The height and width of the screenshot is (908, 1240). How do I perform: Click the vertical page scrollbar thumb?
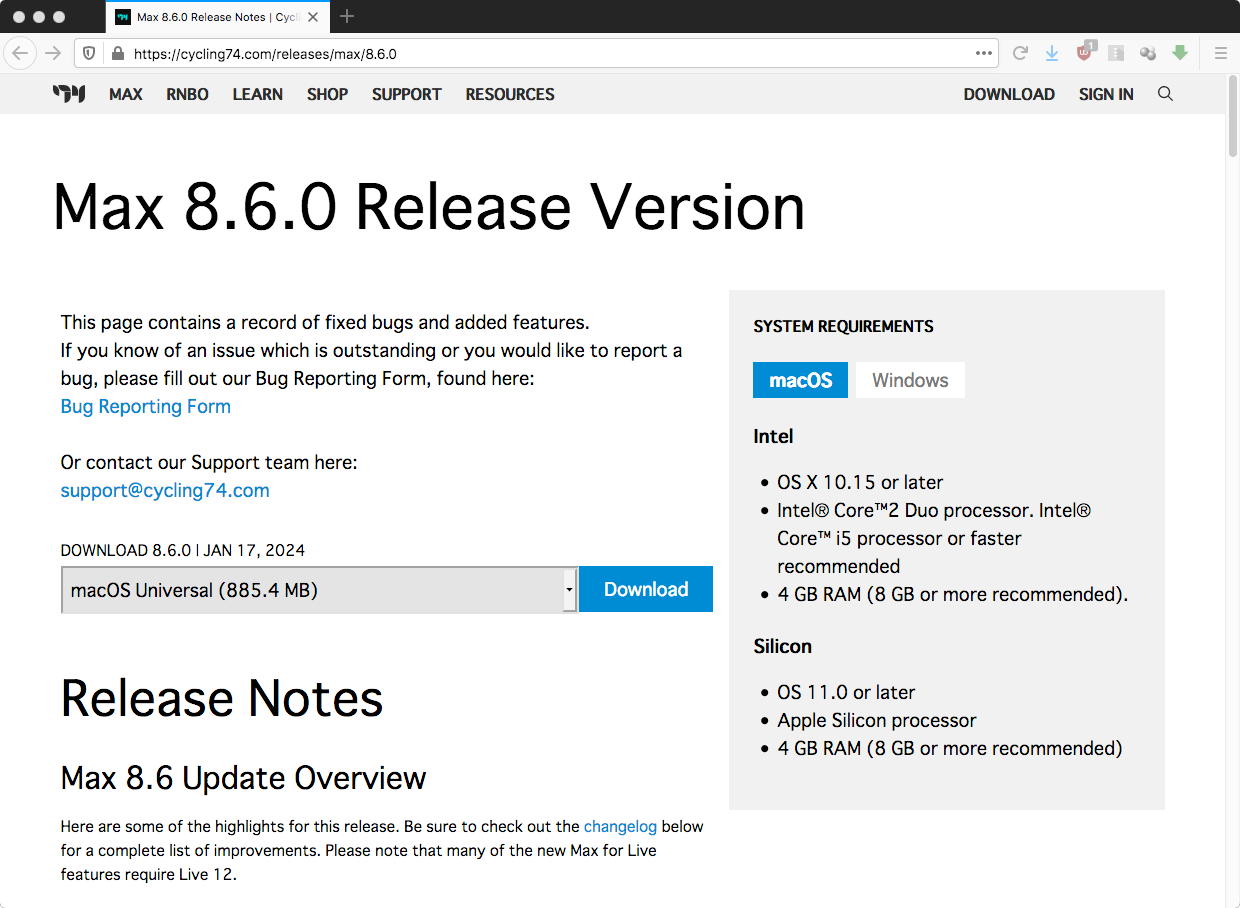pyautogui.click(x=1232, y=115)
